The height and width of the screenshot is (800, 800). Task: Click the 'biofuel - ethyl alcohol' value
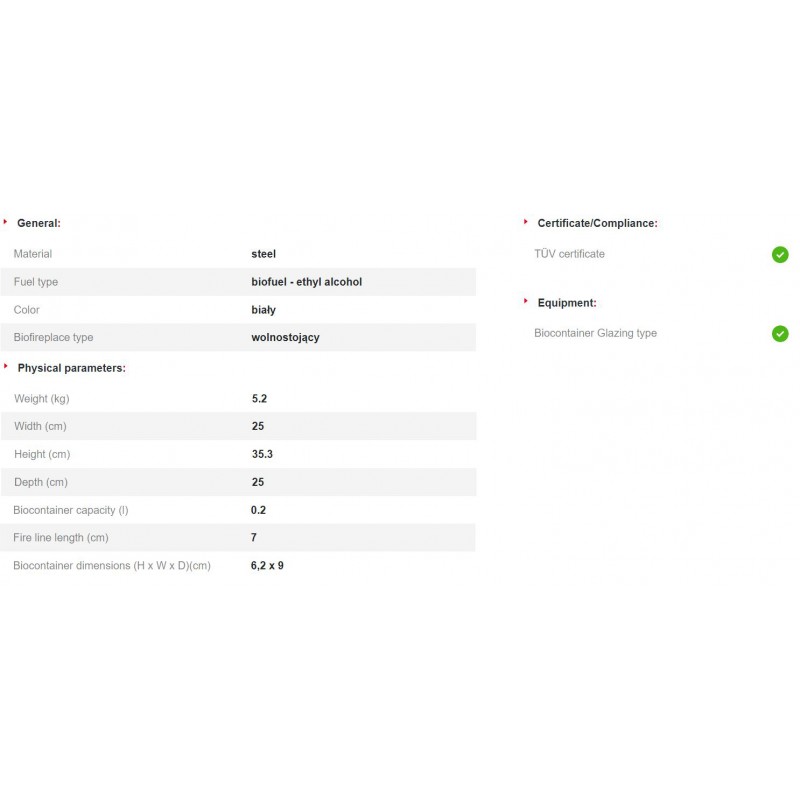pos(306,282)
